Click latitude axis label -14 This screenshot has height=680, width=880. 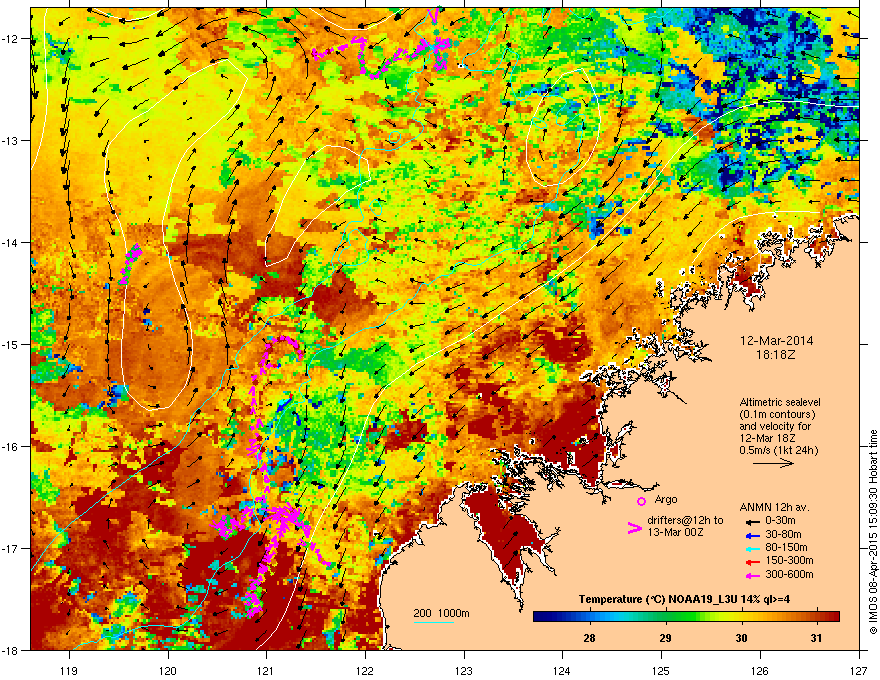pos(10,242)
